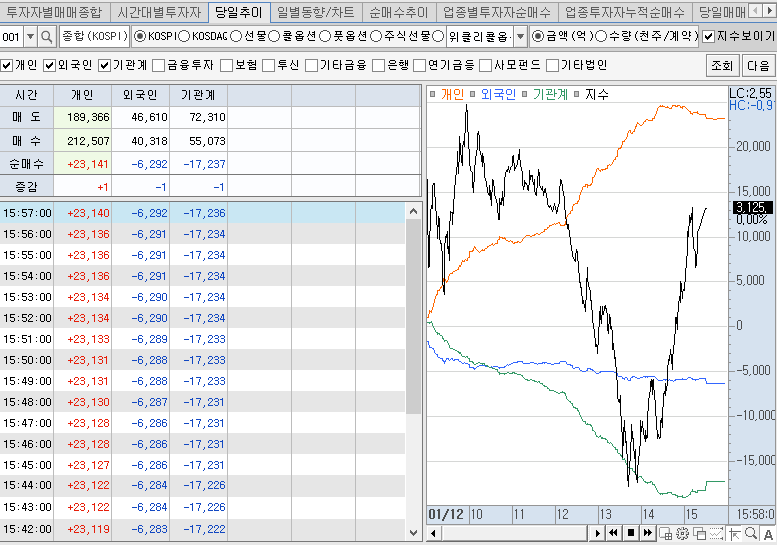This screenshot has height=545, width=777.
Task: Switch to the 일별동향/차트 tab
Action: pyautogui.click(x=315, y=12)
